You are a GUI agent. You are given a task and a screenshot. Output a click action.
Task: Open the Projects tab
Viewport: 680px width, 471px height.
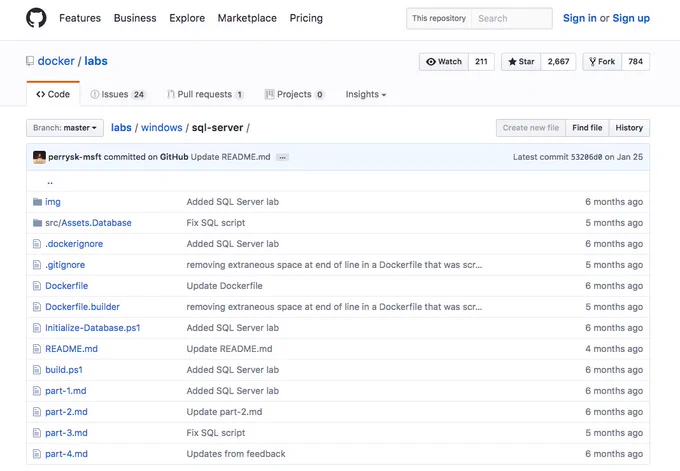294,94
